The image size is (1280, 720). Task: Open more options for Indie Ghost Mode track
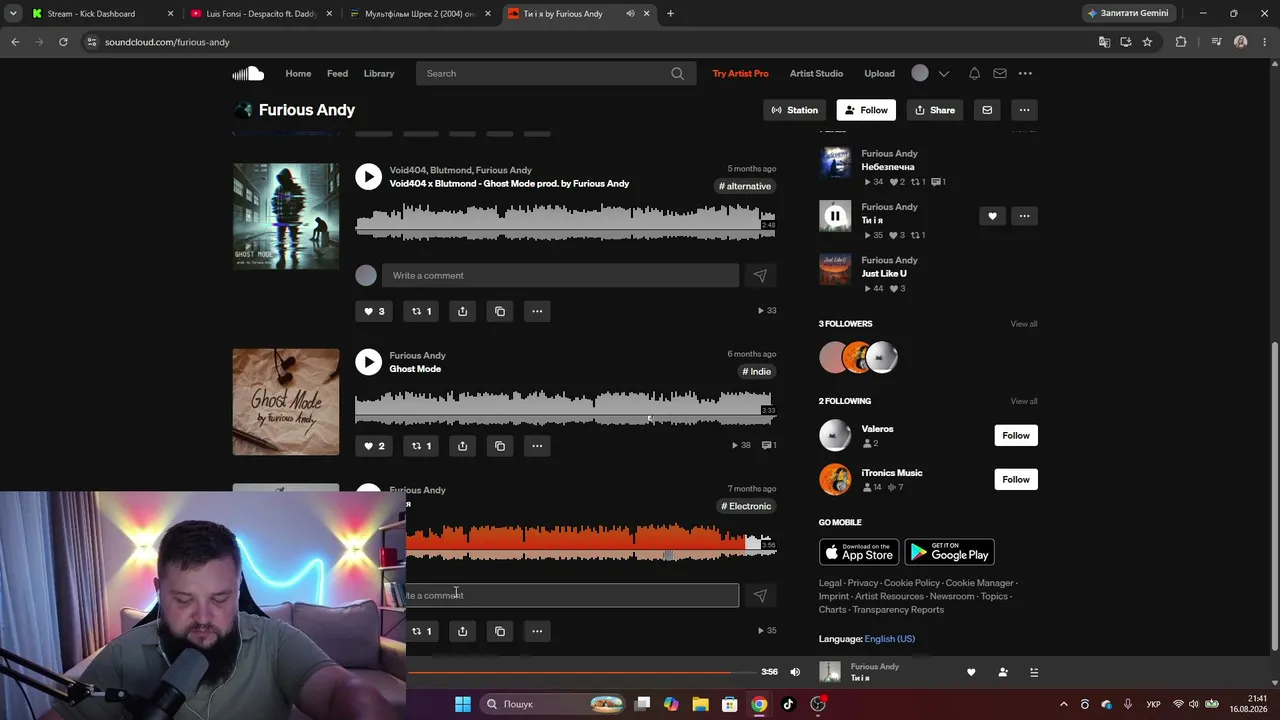[537, 446]
